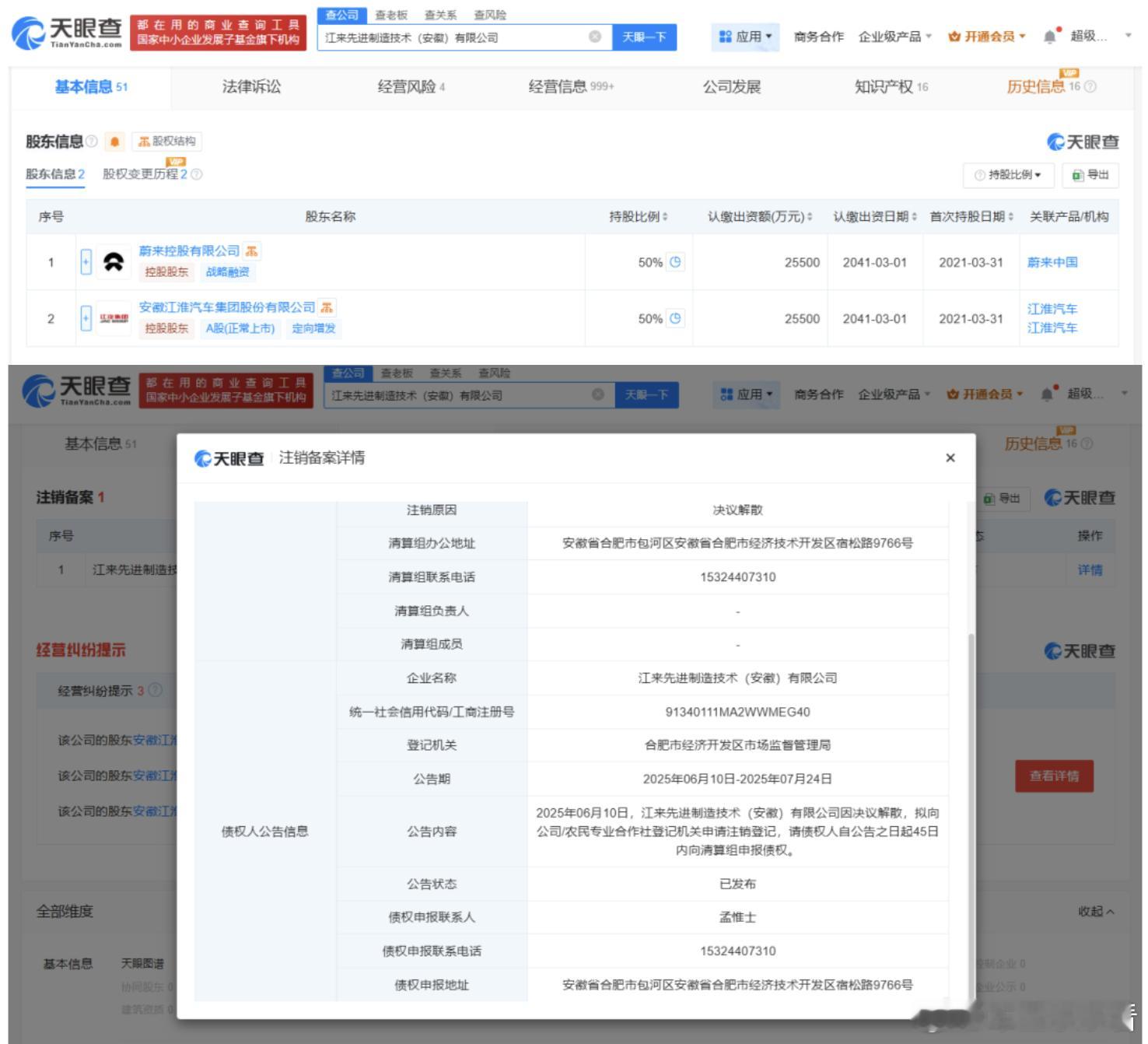Open the bell notifications in the lower screenshot header

click(x=1048, y=394)
